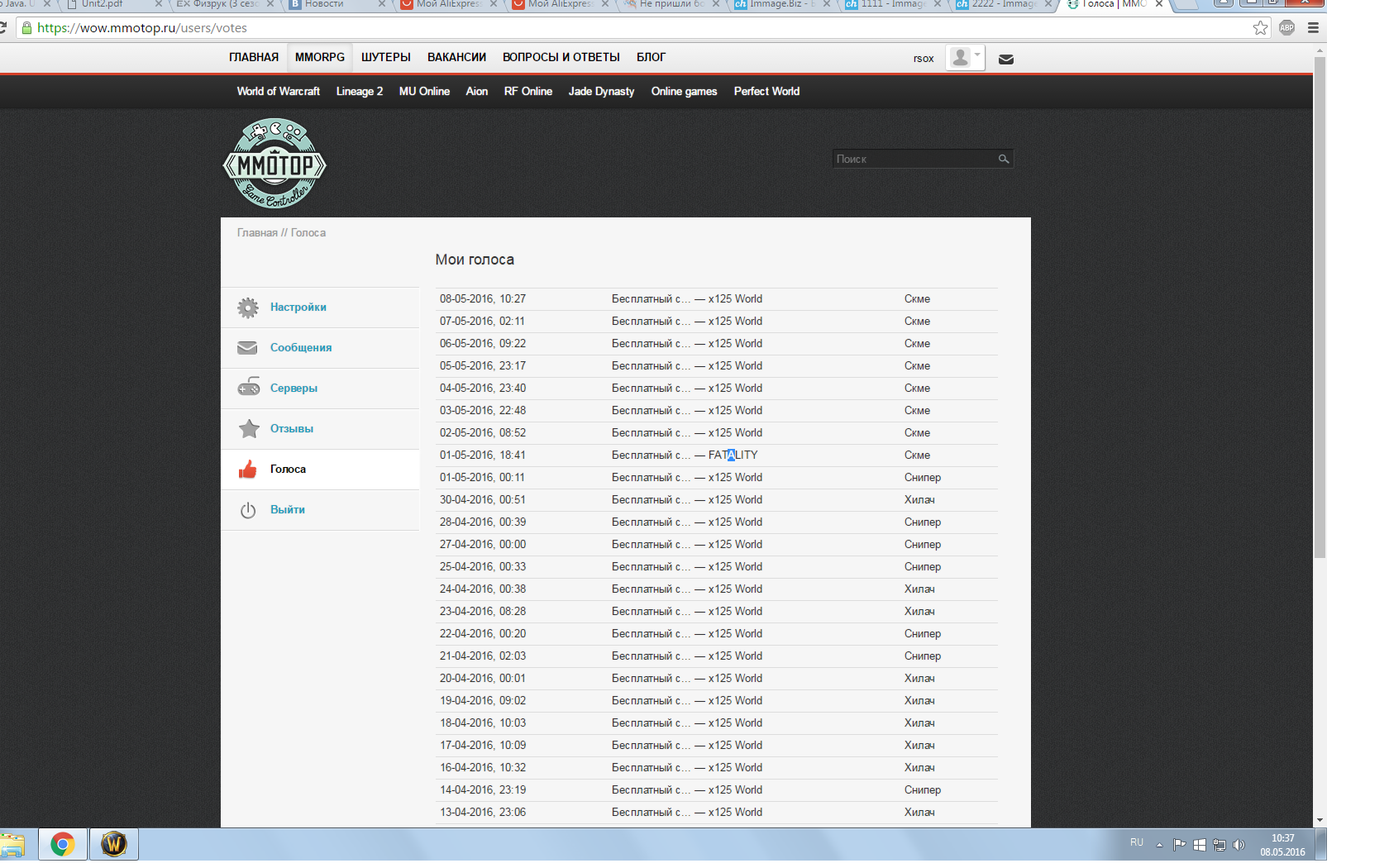1389x868 pixels.
Task: Open the Chrome hamburger menu
Action: click(1313, 28)
